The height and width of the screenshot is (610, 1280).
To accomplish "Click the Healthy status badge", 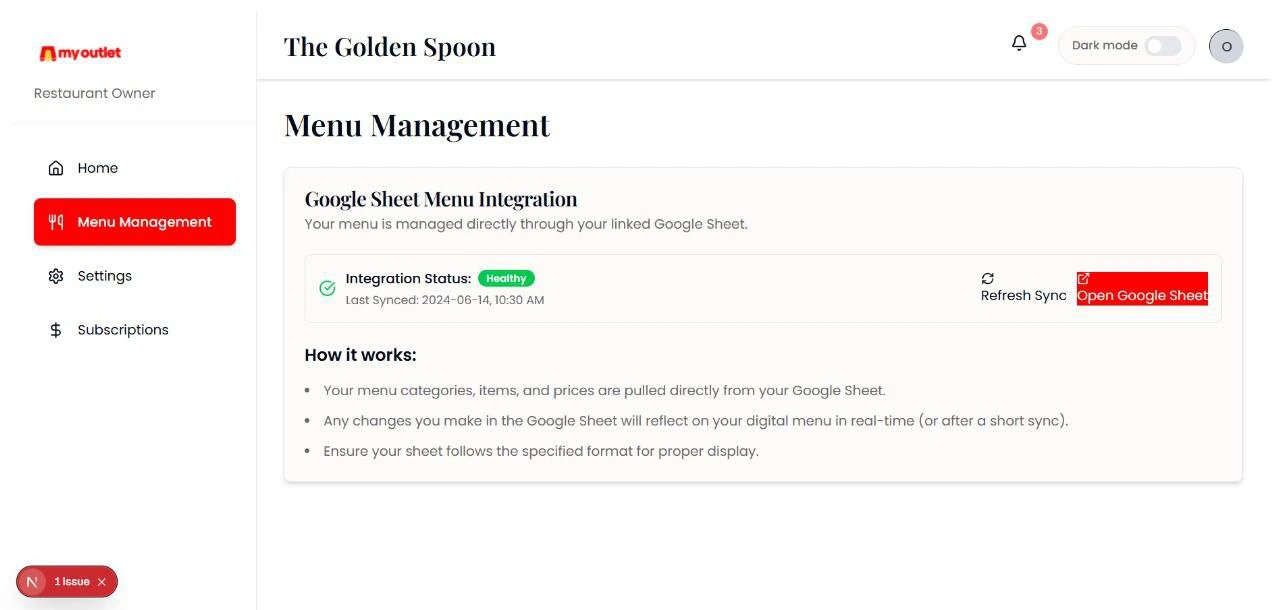I will coord(506,278).
